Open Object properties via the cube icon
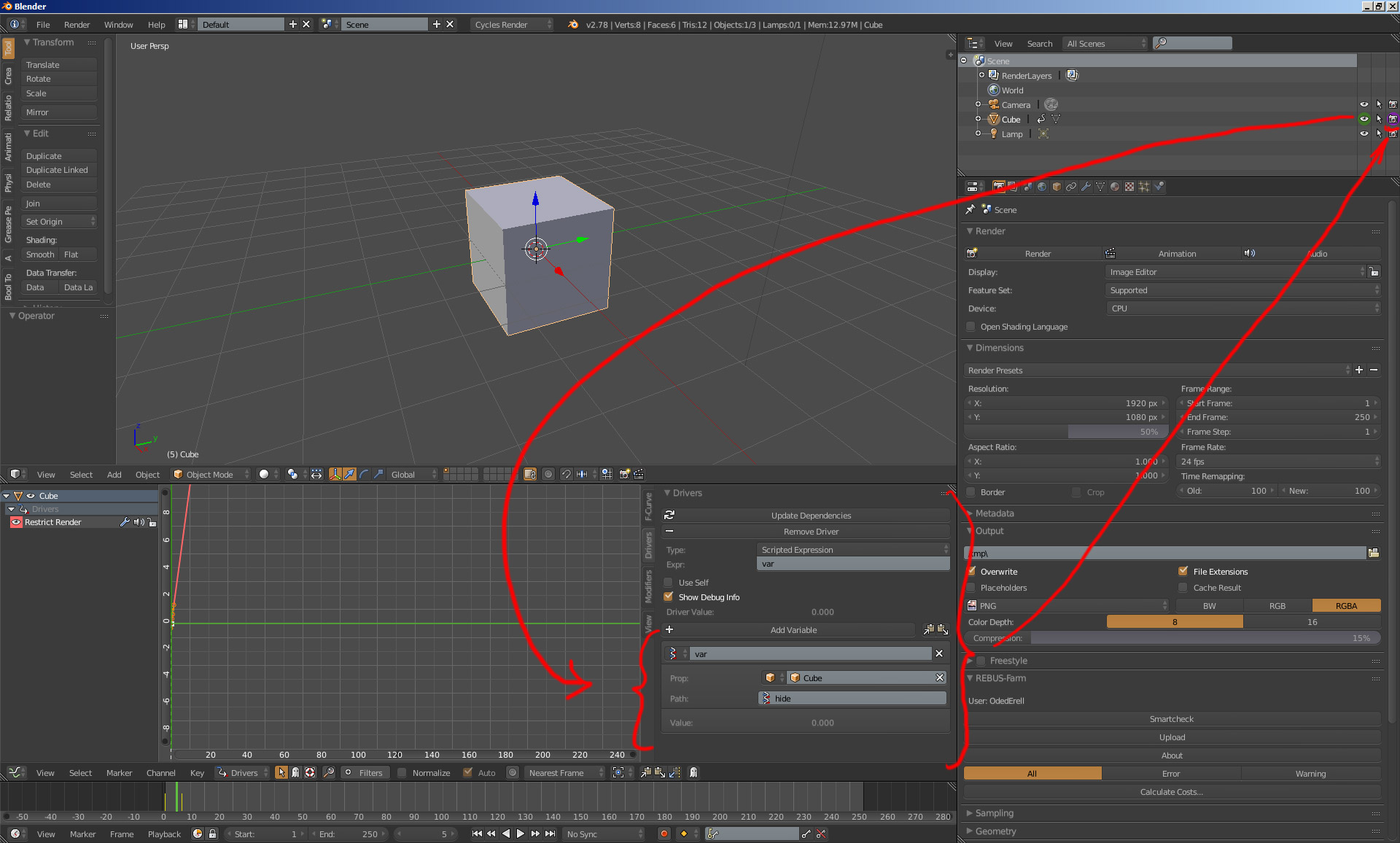Viewport: 1400px width, 843px height. click(1056, 187)
